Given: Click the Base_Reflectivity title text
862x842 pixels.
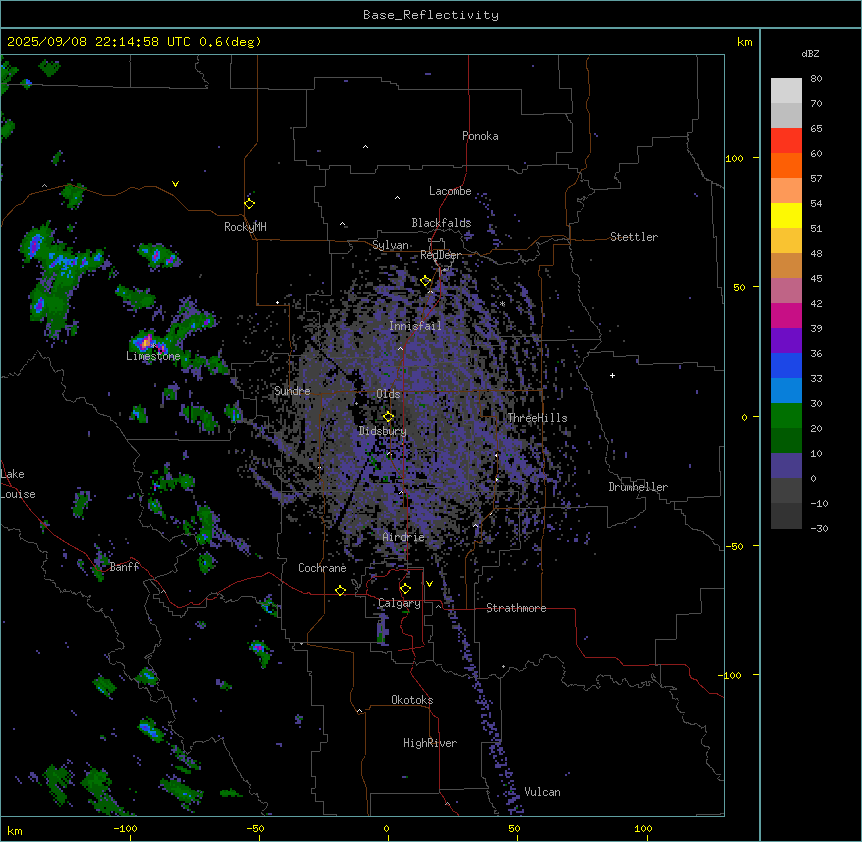Looking at the screenshot, I should (431, 15).
